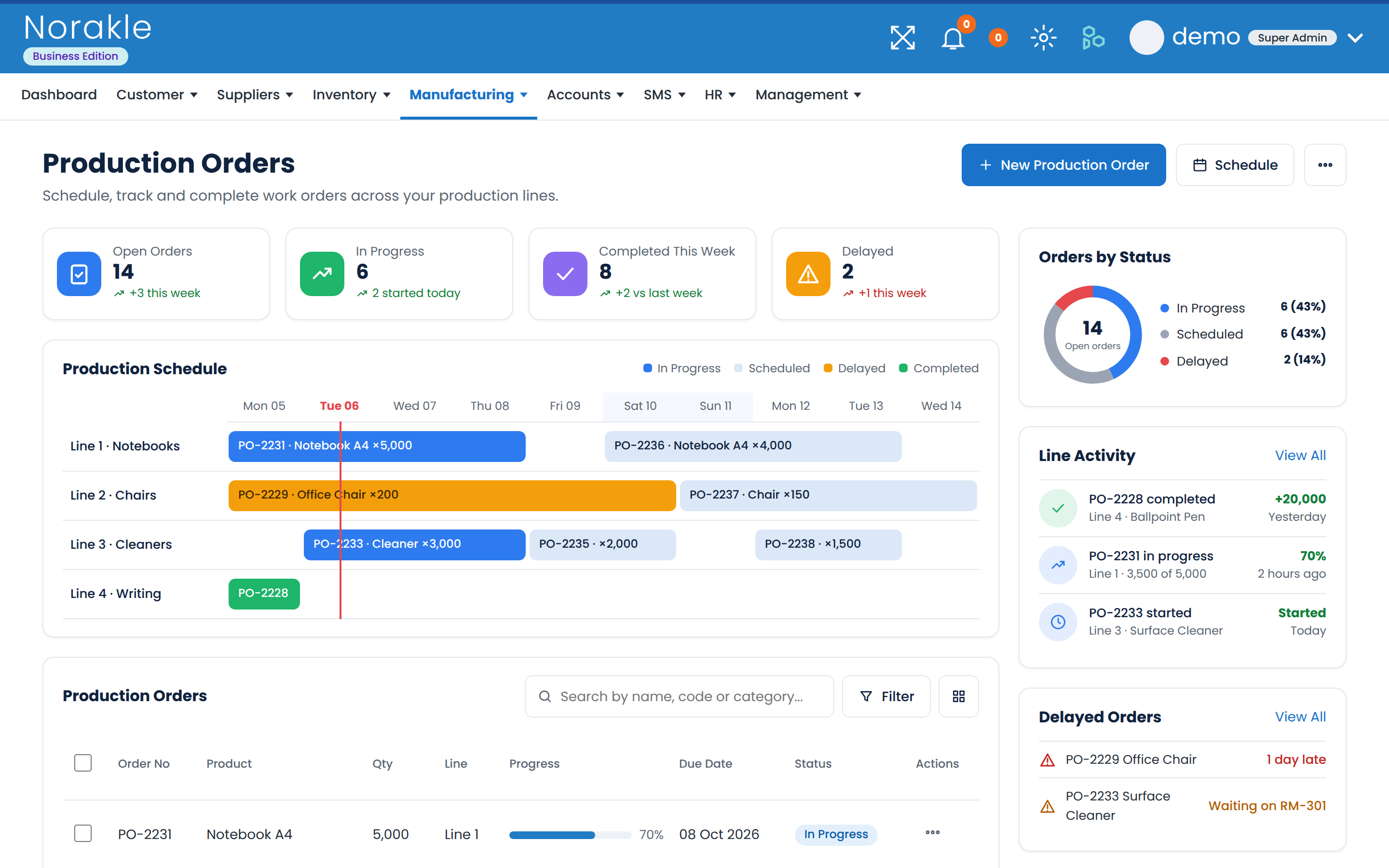Click the fullscreen expand icon in header
Image resolution: width=1389 pixels, height=868 pixels.
click(902, 38)
